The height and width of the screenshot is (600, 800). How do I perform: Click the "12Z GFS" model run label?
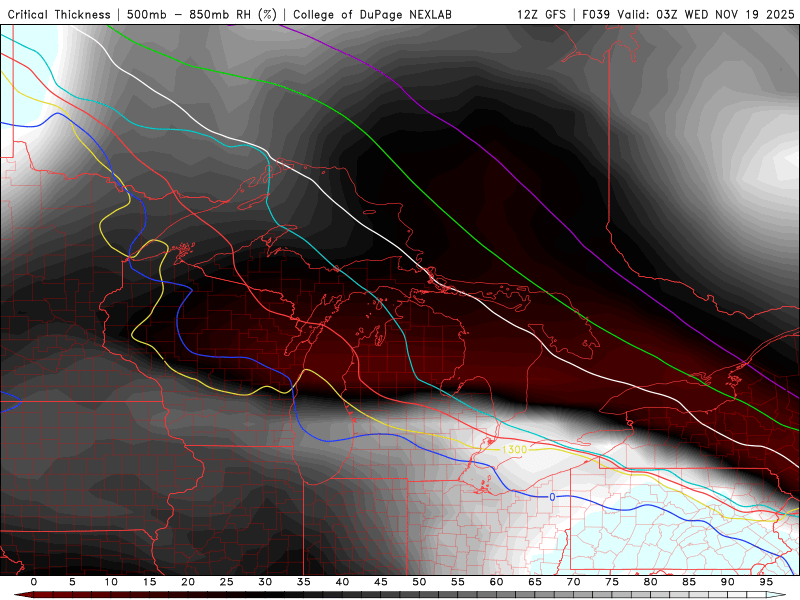point(541,15)
